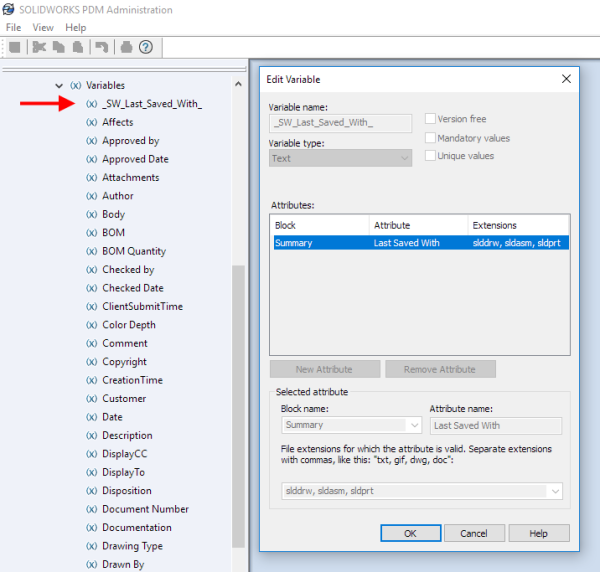This screenshot has height=572, width=600.
Task: Toggle the Mandatory values checkbox
Action: [430, 137]
